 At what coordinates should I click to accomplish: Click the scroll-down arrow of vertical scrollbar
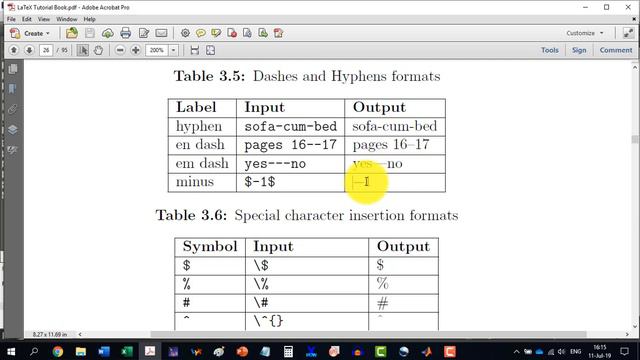[x=635, y=326]
